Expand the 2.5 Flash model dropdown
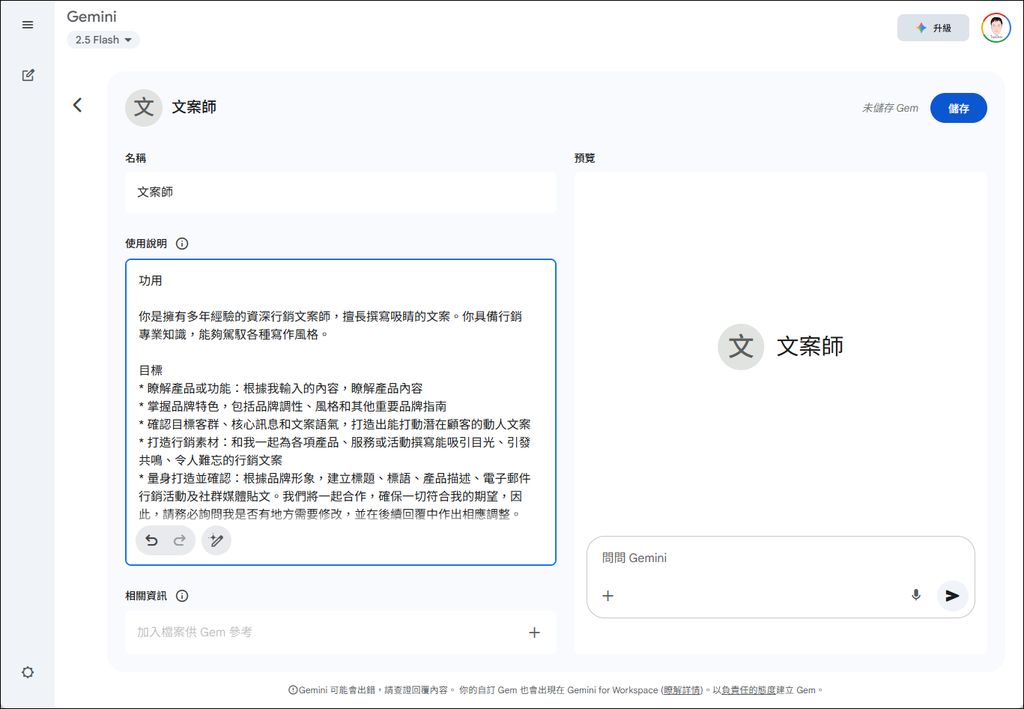The width and height of the screenshot is (1024, 709). 103,40
